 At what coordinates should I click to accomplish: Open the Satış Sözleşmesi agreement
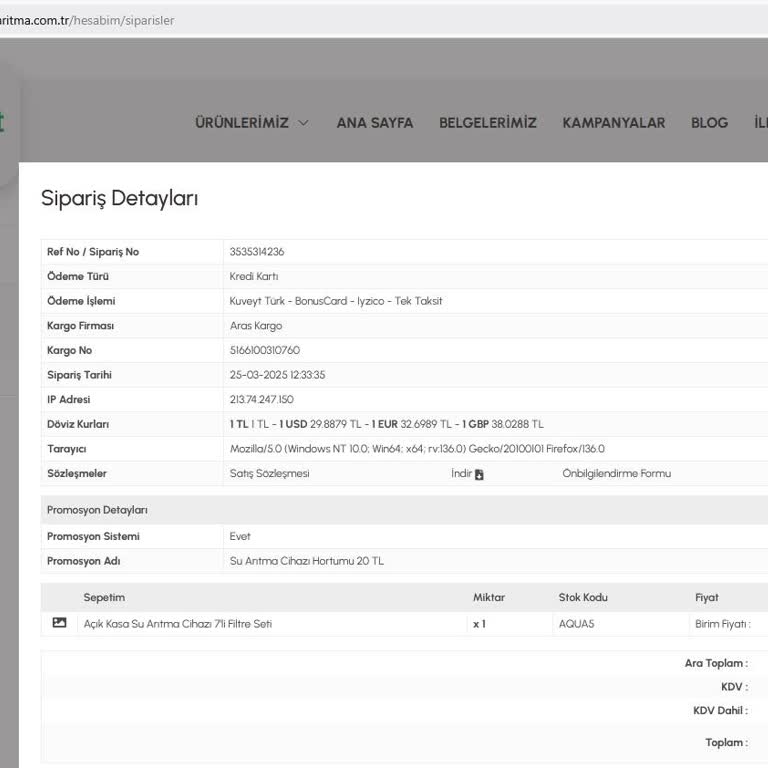click(x=269, y=473)
